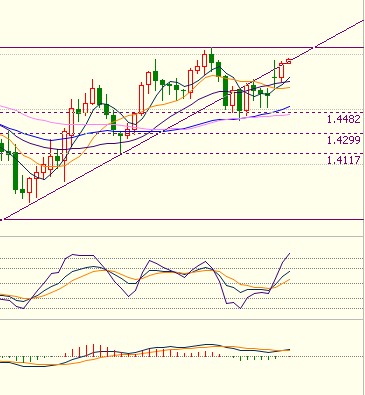Image resolution: width=365 pixels, height=395 pixels.
Task: Click the 1.4482 price level label
Action: (x=344, y=119)
